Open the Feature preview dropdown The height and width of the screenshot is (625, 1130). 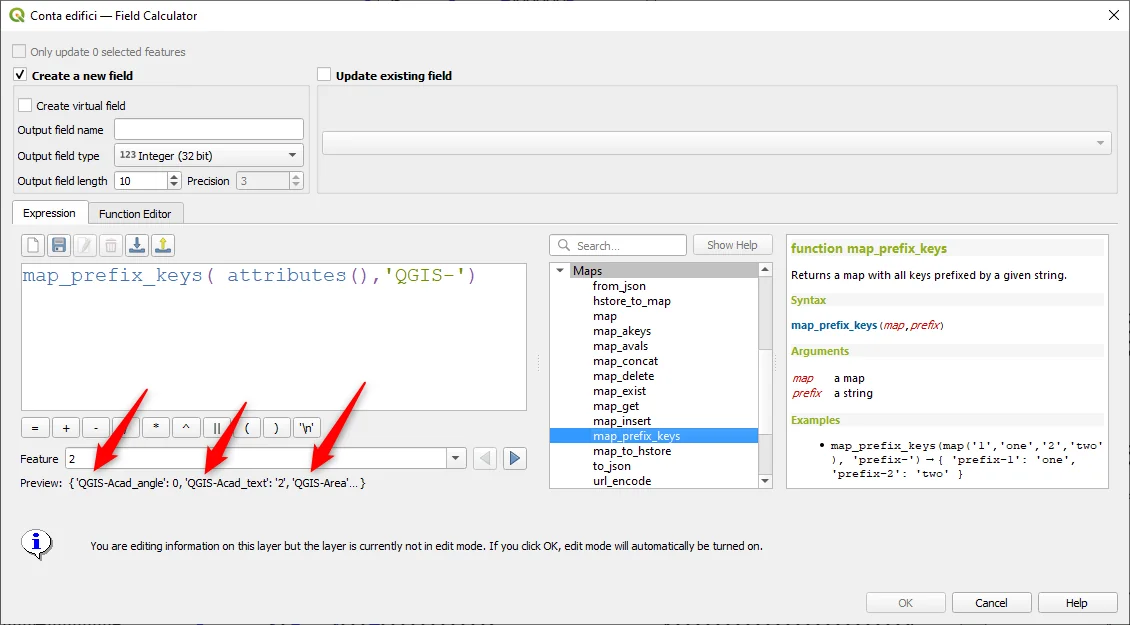457,459
